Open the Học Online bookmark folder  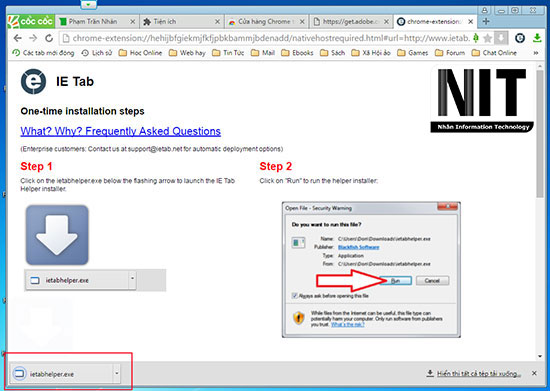click(140, 53)
